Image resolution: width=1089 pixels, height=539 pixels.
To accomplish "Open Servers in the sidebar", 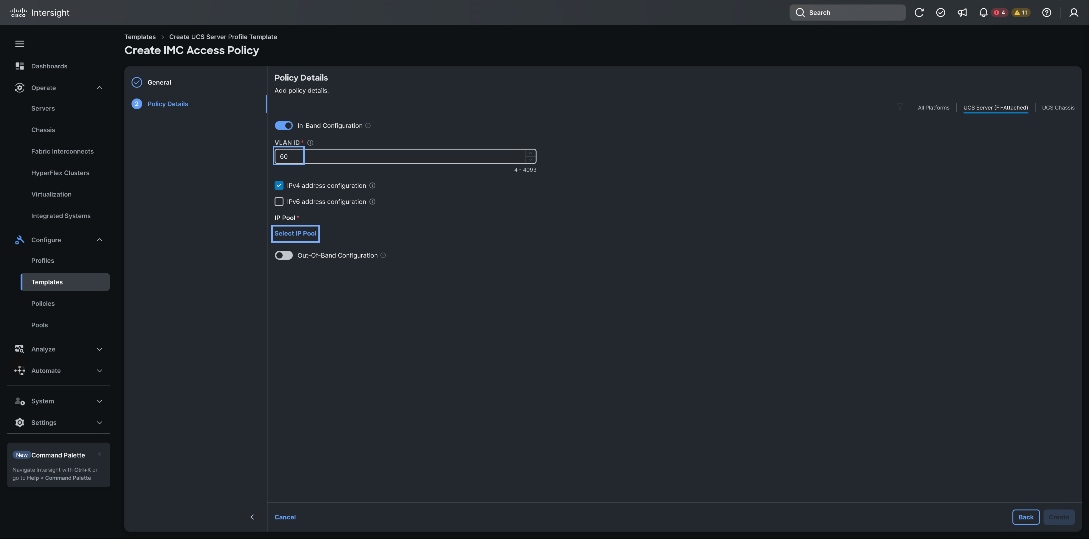I will pos(43,108).
